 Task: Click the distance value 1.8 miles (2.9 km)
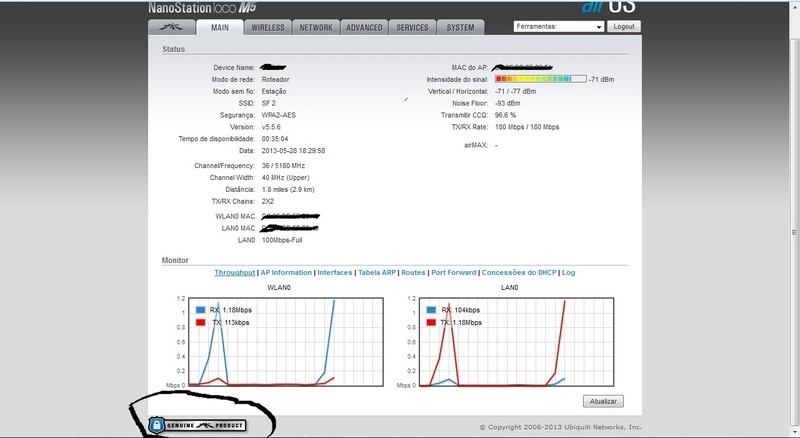pyautogui.click(x=288, y=189)
